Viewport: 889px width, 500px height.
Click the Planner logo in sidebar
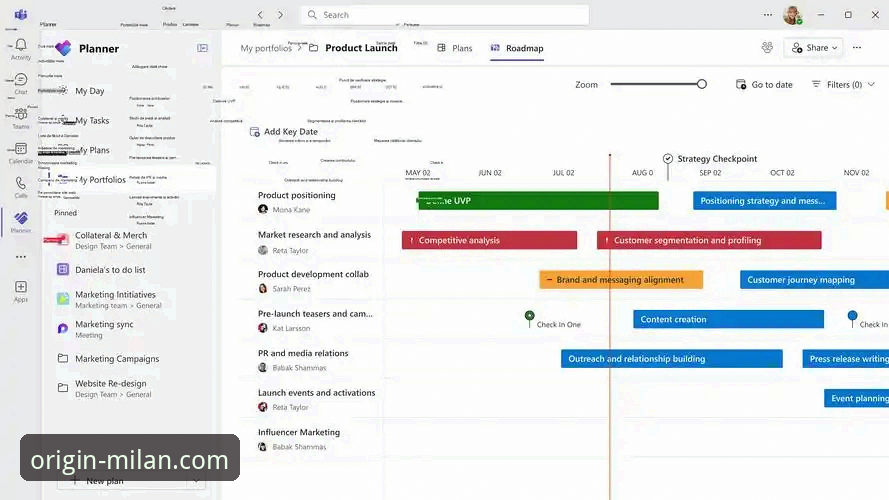pyautogui.click(x=64, y=48)
